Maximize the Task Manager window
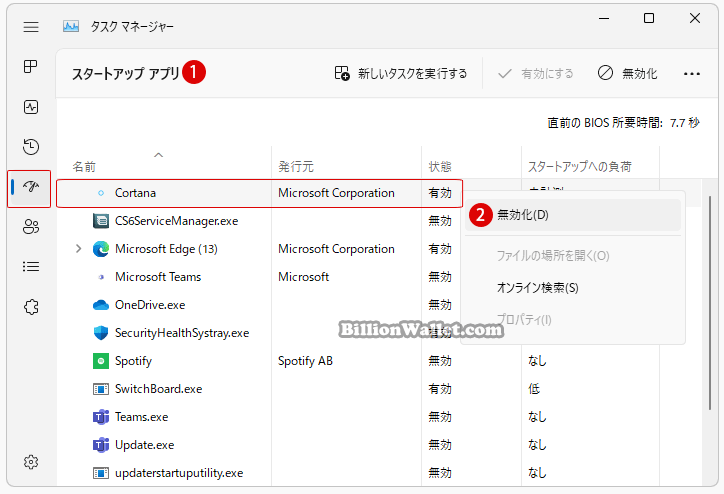 click(649, 18)
